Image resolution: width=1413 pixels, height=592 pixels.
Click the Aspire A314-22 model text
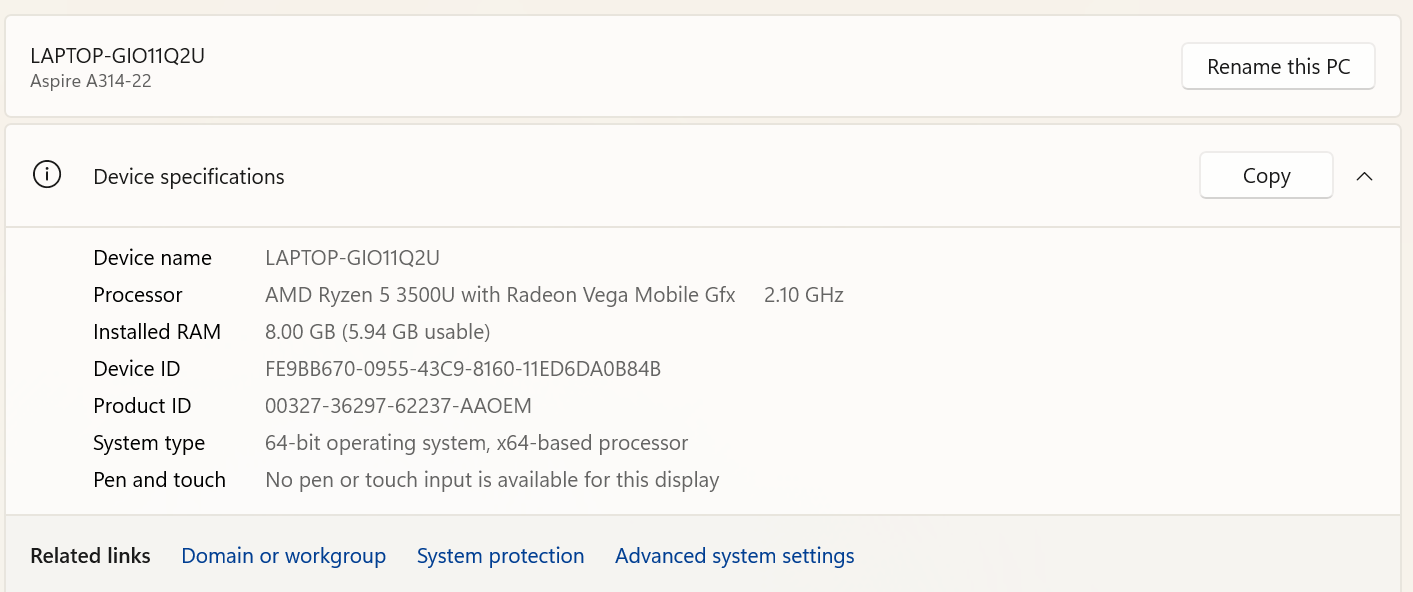(x=91, y=81)
